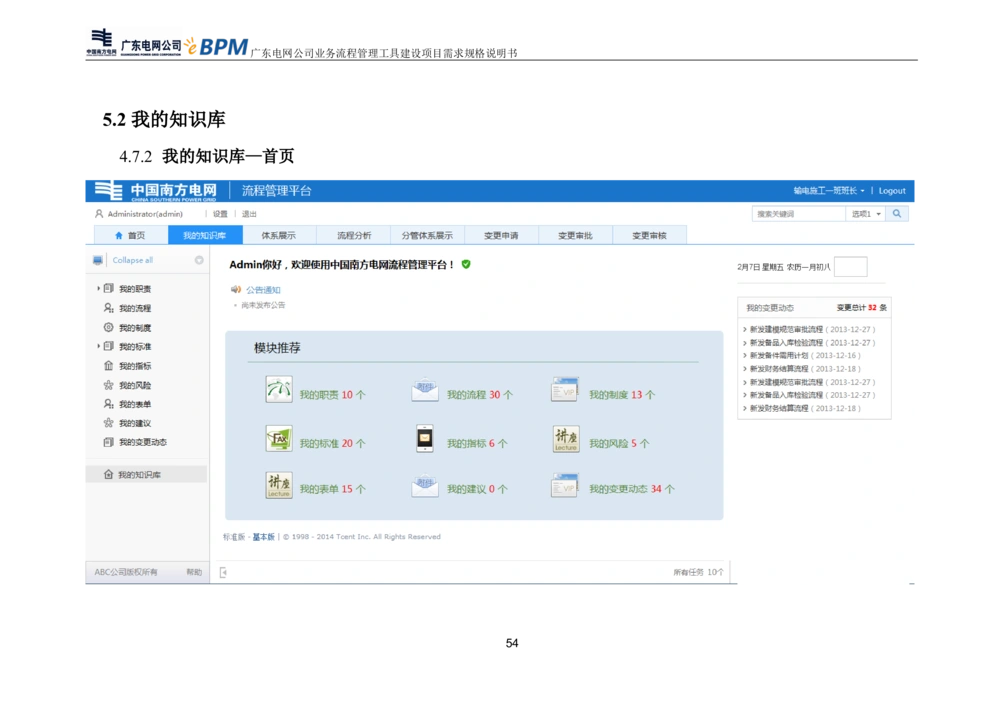Click inside the 搜索关键词 input field
Screen dimensions: 1000x707
(x=795, y=213)
